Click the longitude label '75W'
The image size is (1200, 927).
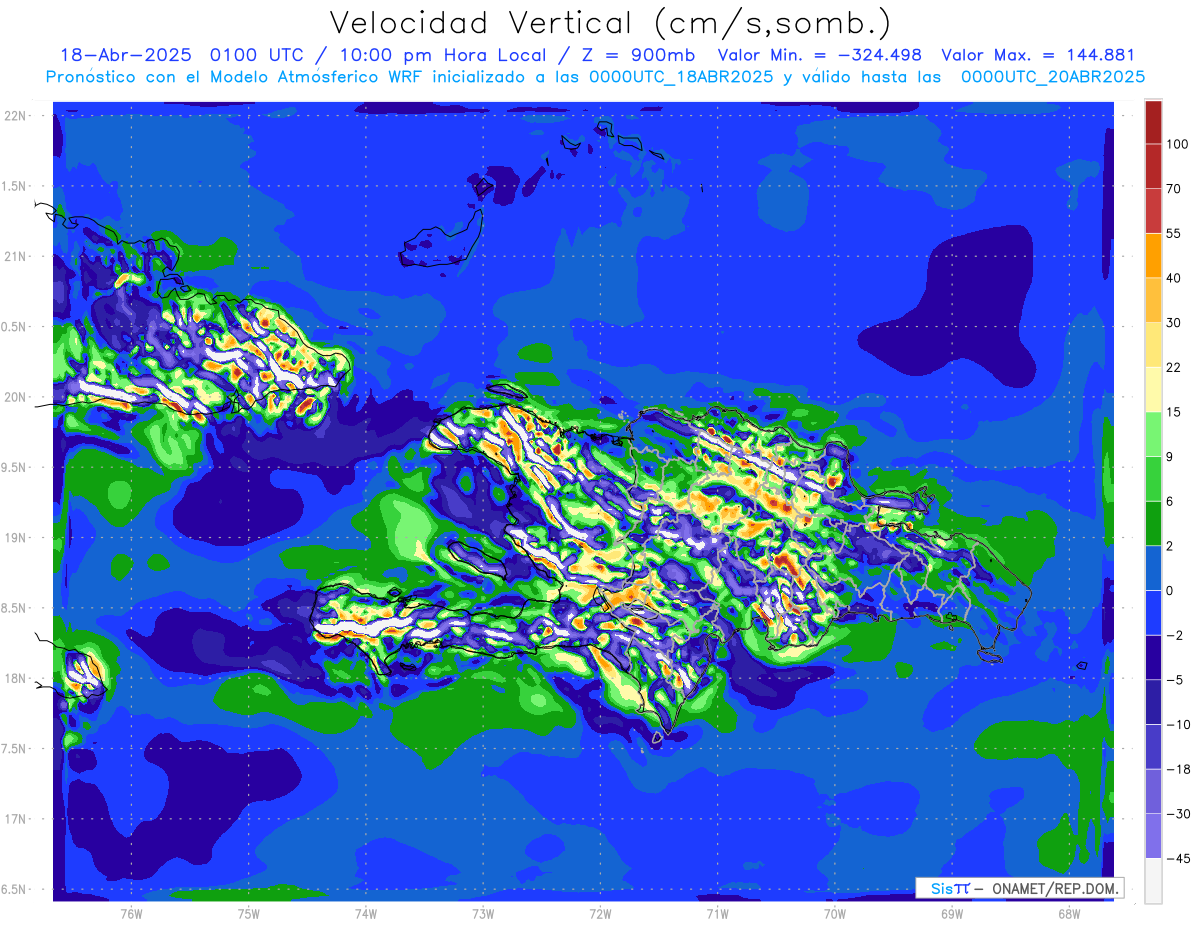tap(249, 913)
